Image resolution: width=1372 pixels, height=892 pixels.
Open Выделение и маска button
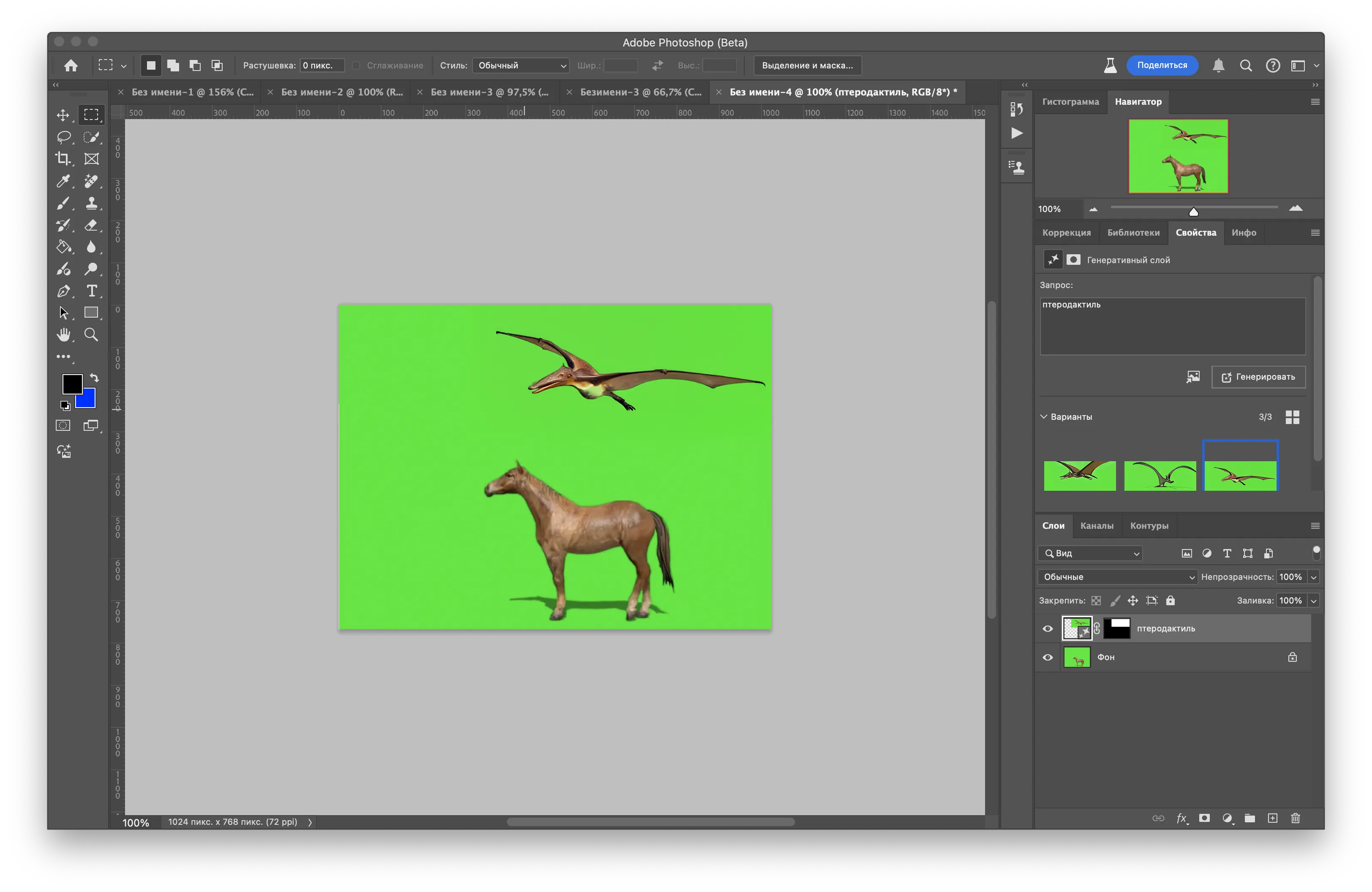pos(807,66)
